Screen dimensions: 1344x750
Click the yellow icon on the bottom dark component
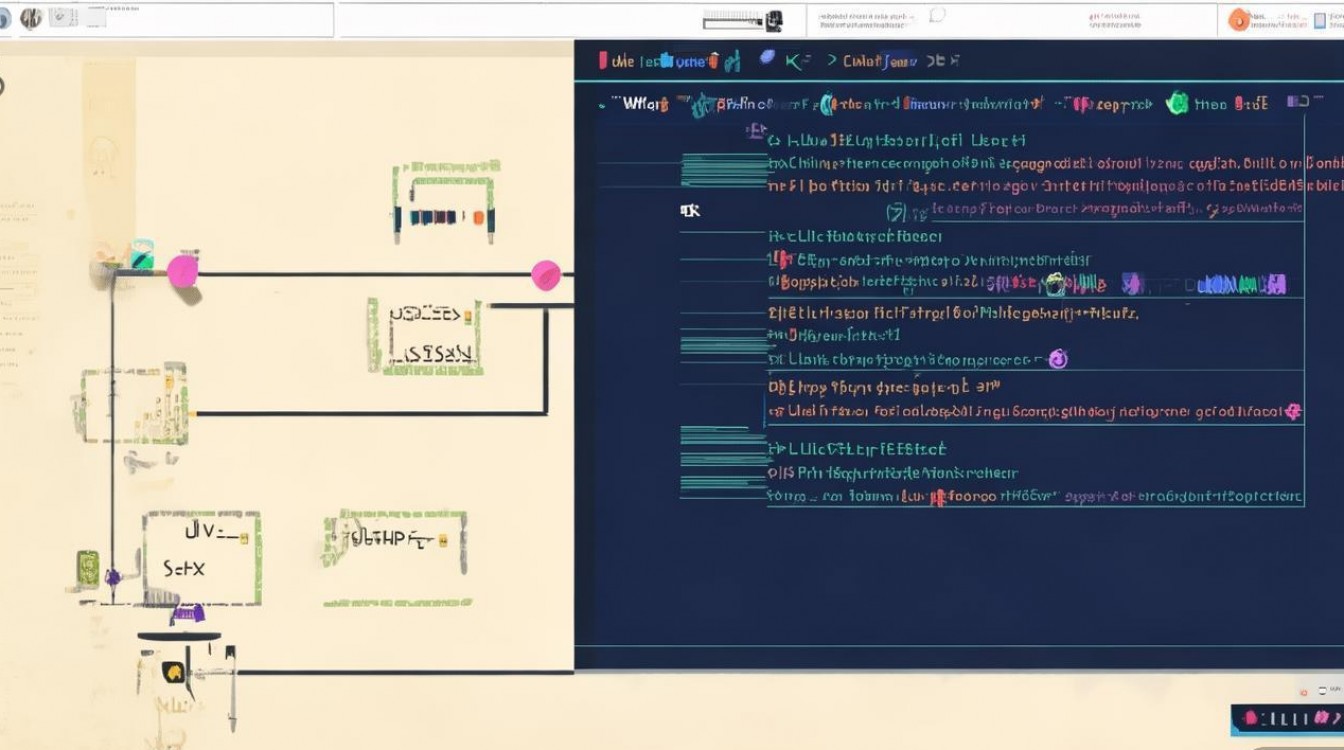tap(173, 672)
